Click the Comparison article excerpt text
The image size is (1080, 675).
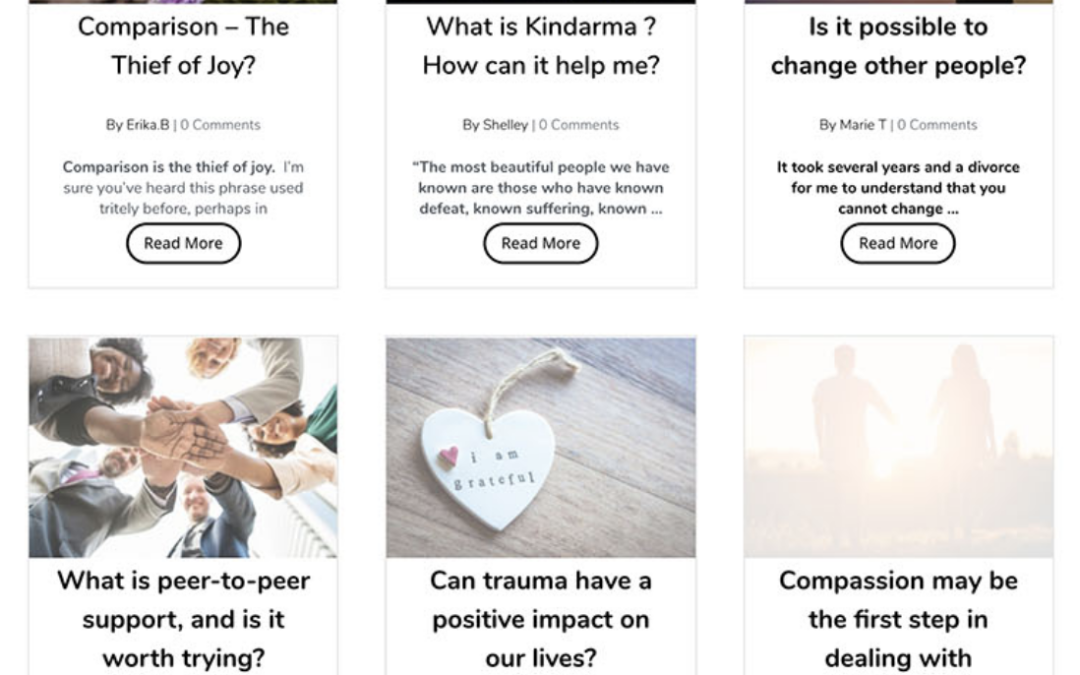click(183, 188)
